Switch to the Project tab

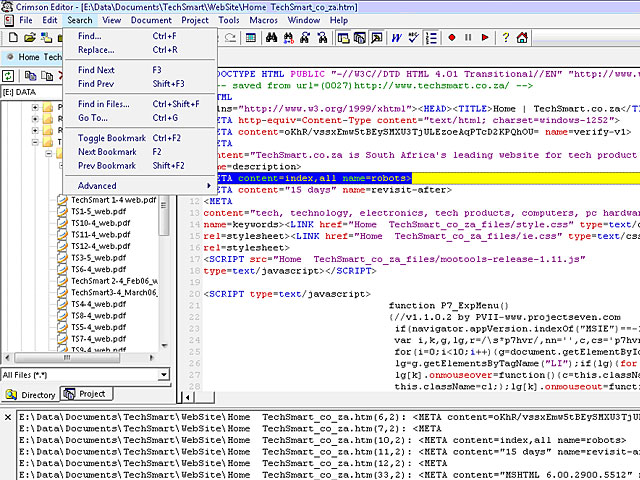coord(85,394)
